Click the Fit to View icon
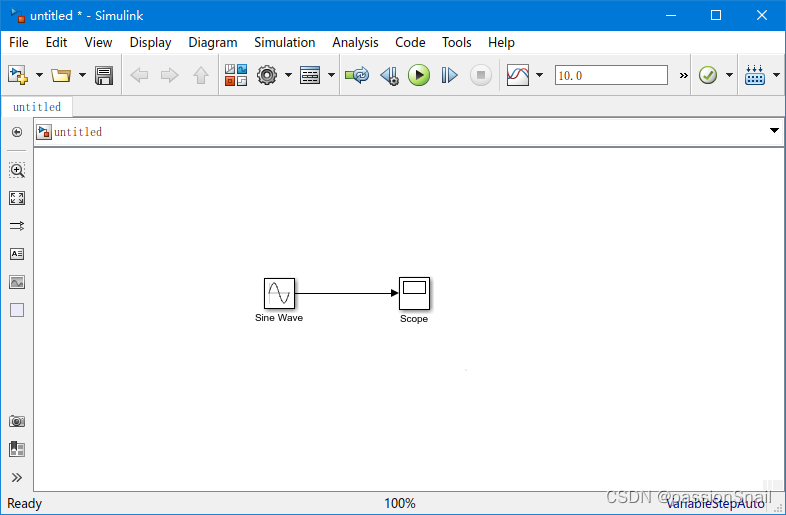Image resolution: width=786 pixels, height=515 pixels. (17, 198)
